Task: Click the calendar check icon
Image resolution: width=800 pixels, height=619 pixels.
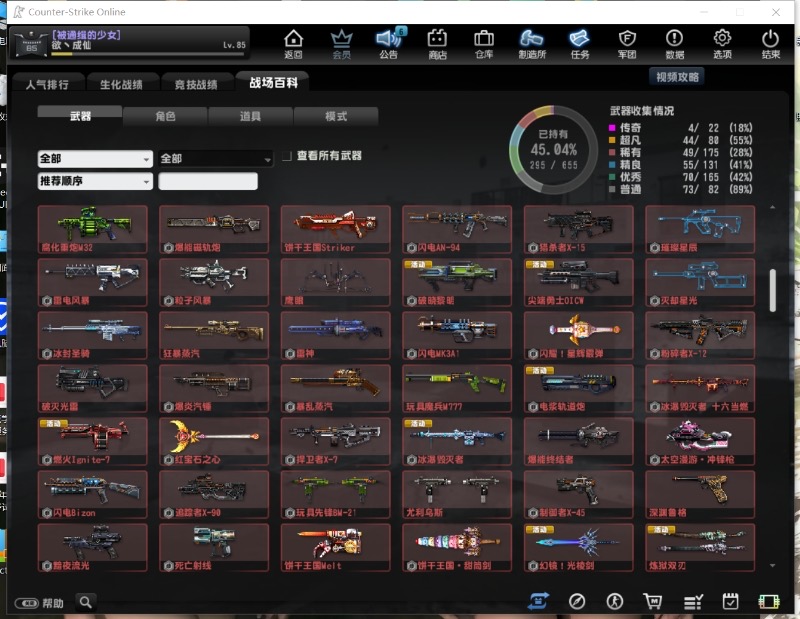Action: click(731, 602)
